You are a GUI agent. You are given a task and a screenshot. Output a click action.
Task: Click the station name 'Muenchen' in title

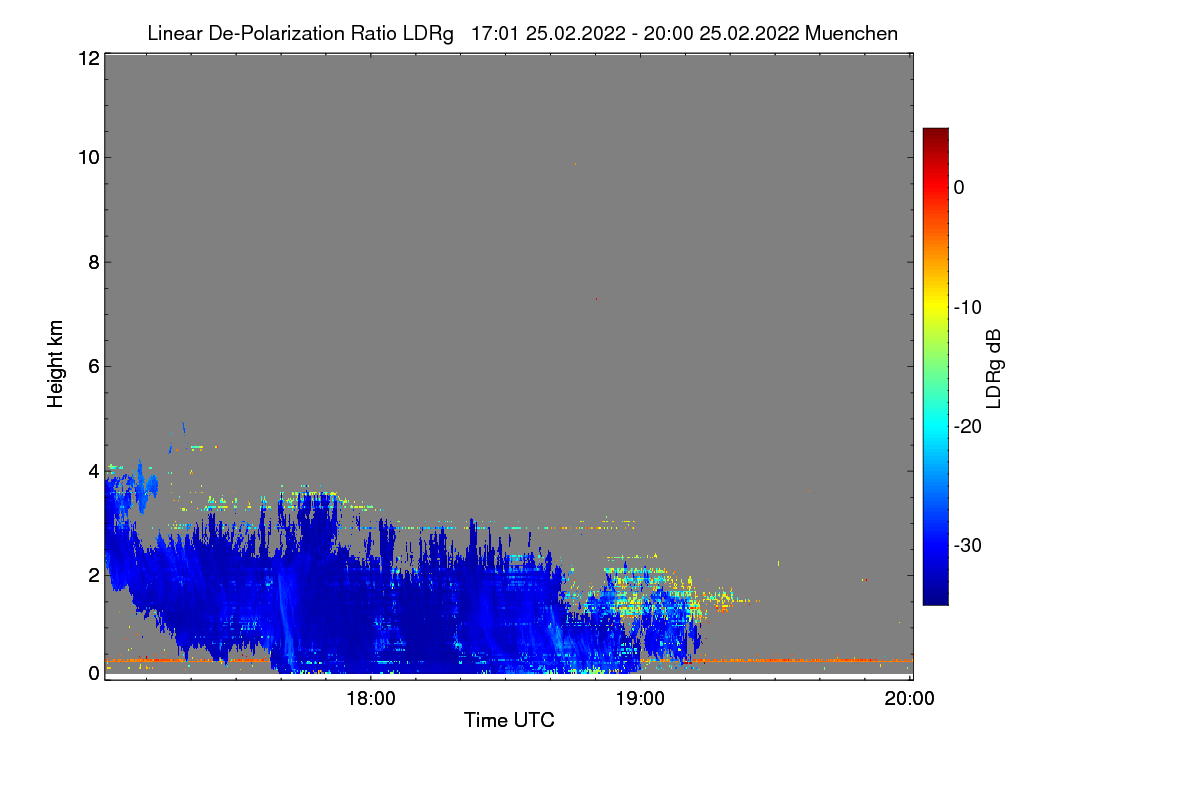[851, 33]
